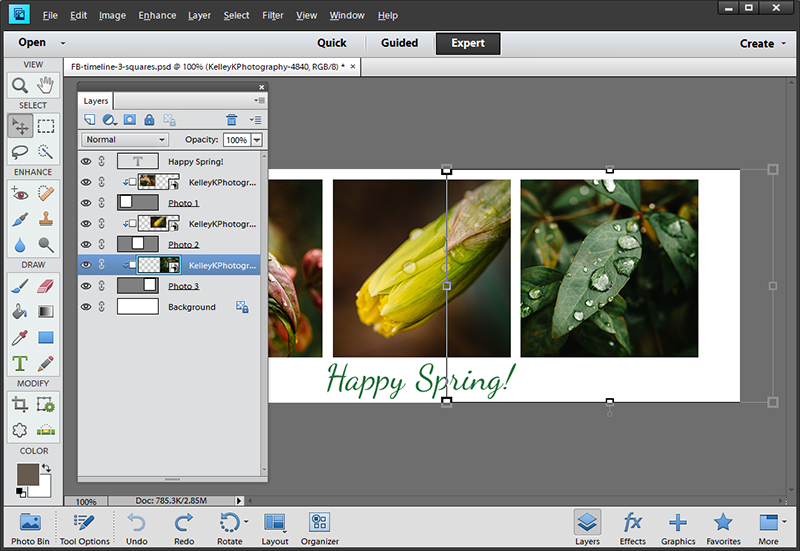Open the Filter menu

pyautogui.click(x=272, y=15)
